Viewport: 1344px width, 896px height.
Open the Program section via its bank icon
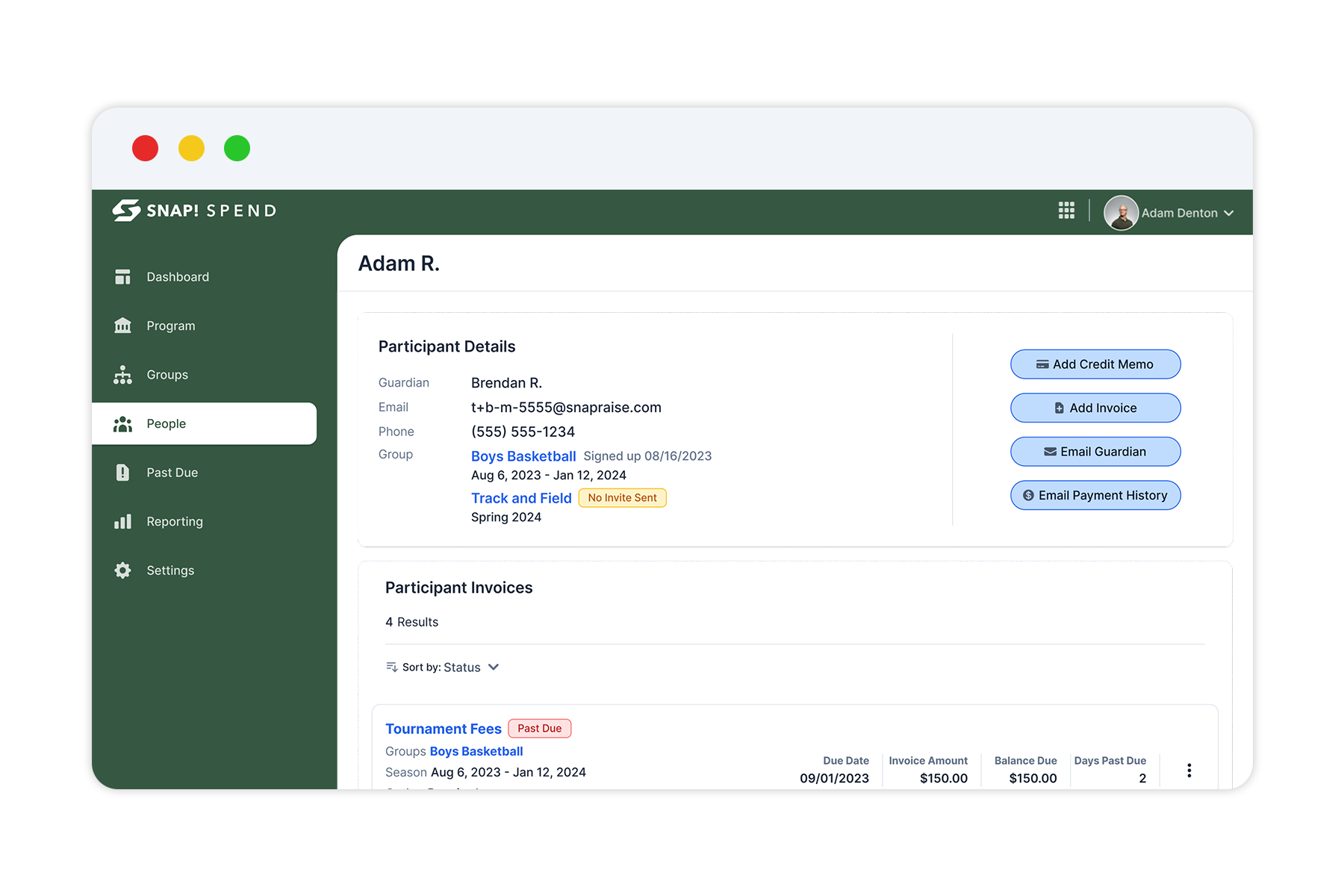pos(122,325)
